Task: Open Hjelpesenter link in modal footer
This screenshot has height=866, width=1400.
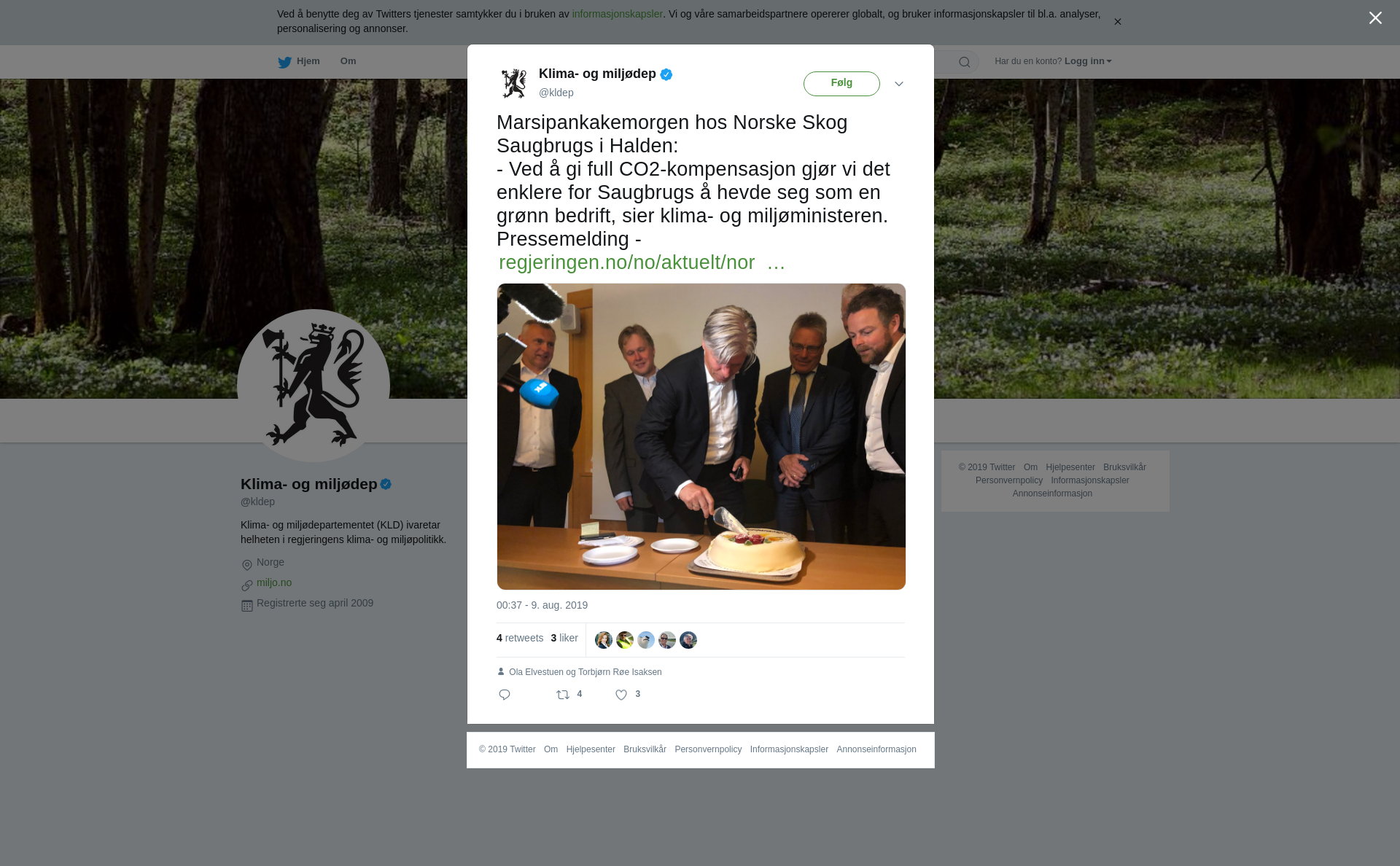Action: click(x=591, y=749)
